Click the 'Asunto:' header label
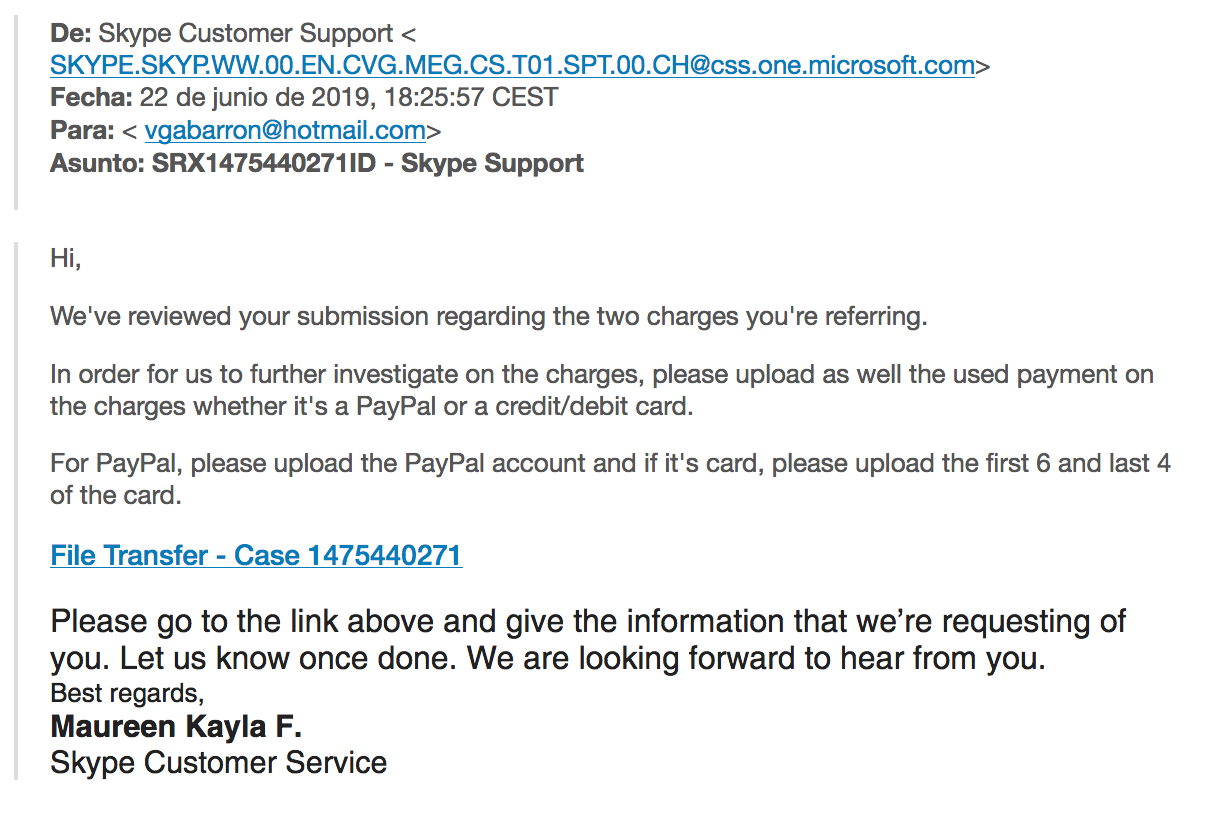 pos(97,163)
